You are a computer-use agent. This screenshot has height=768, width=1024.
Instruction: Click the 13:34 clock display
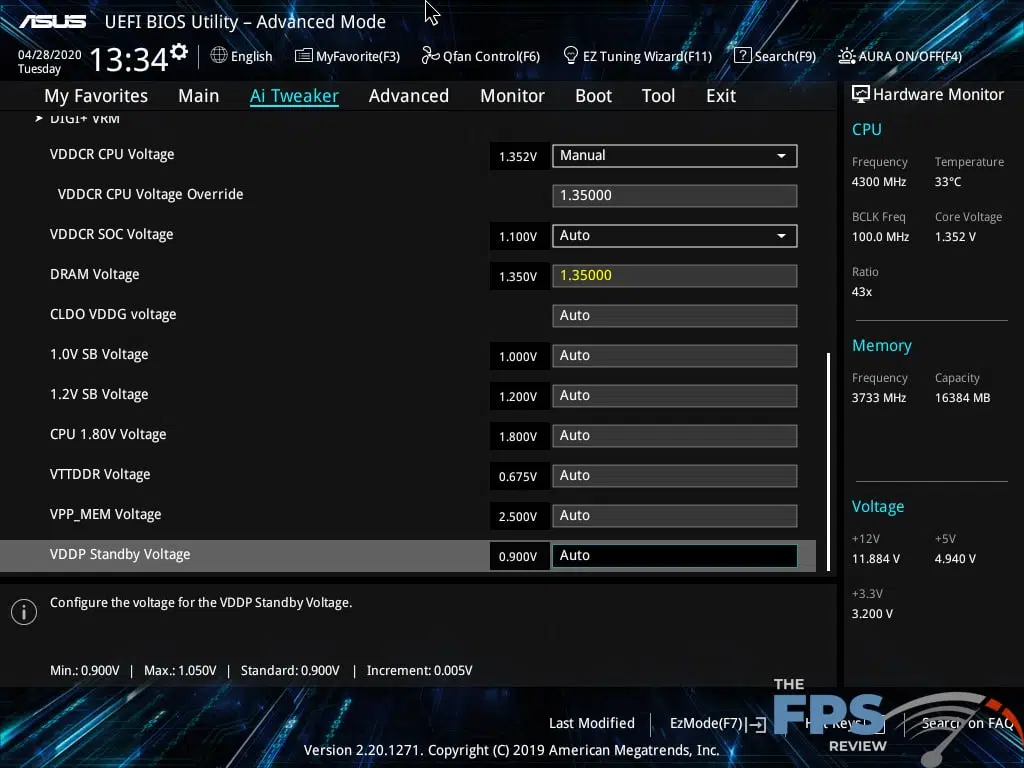point(129,59)
